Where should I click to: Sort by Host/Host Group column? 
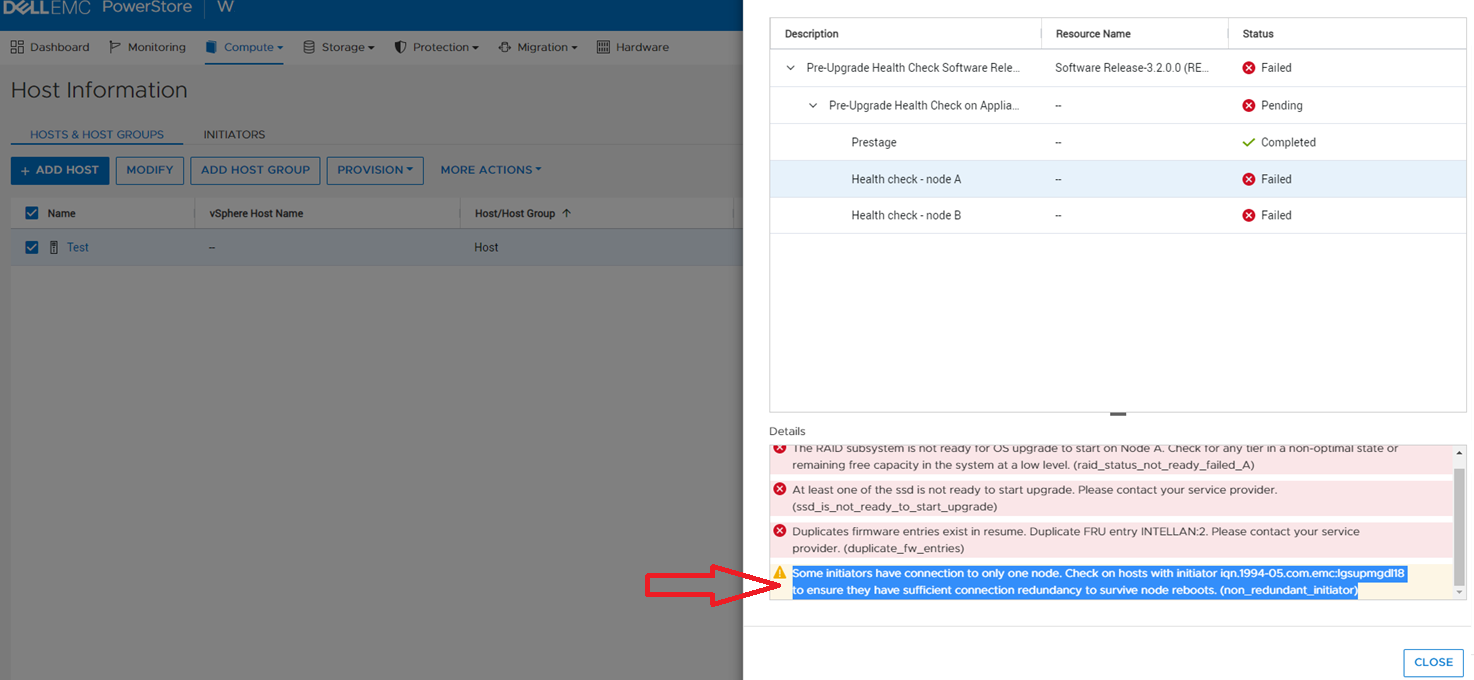click(x=514, y=213)
